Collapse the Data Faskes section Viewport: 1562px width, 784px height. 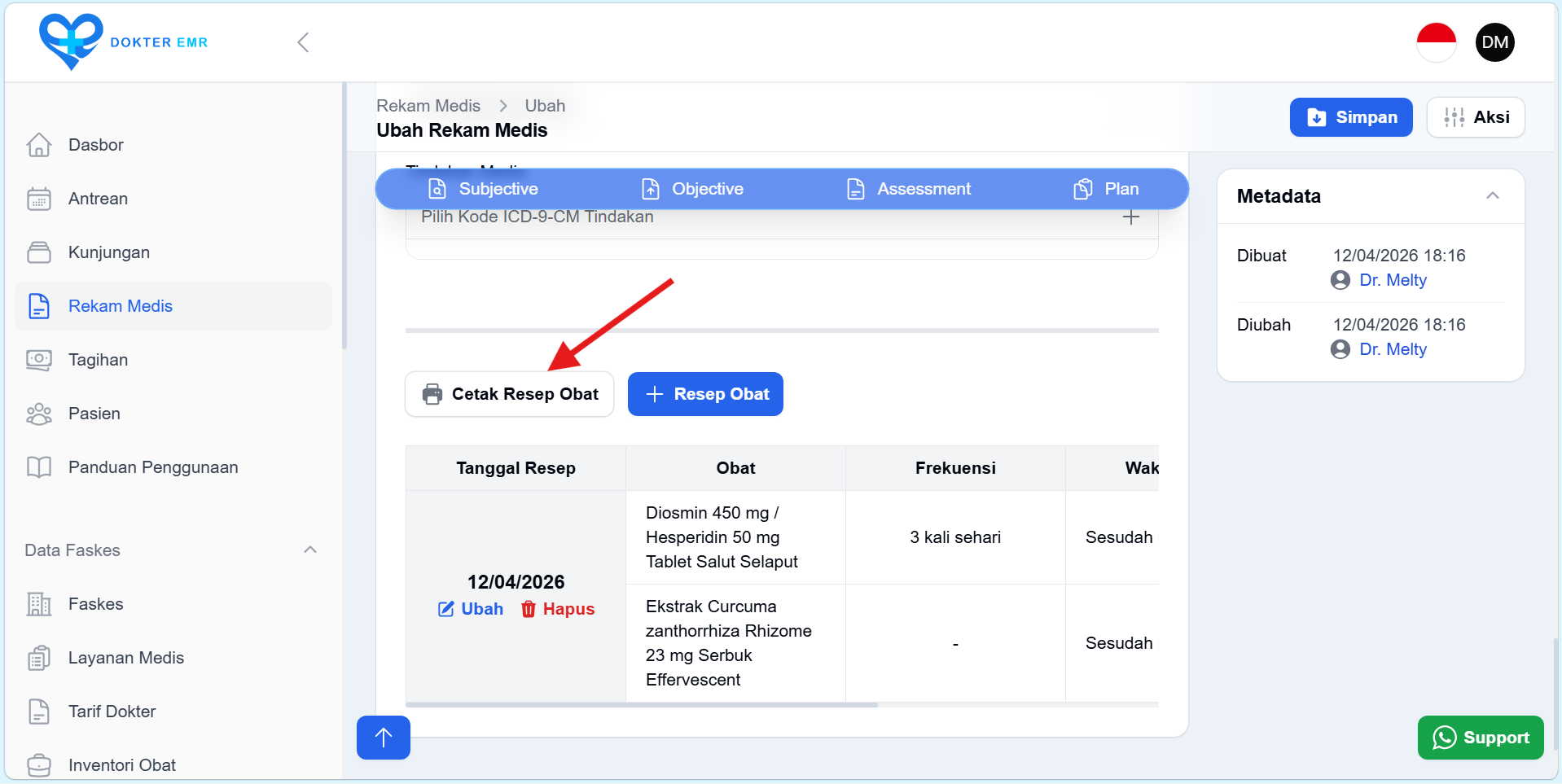[310, 550]
